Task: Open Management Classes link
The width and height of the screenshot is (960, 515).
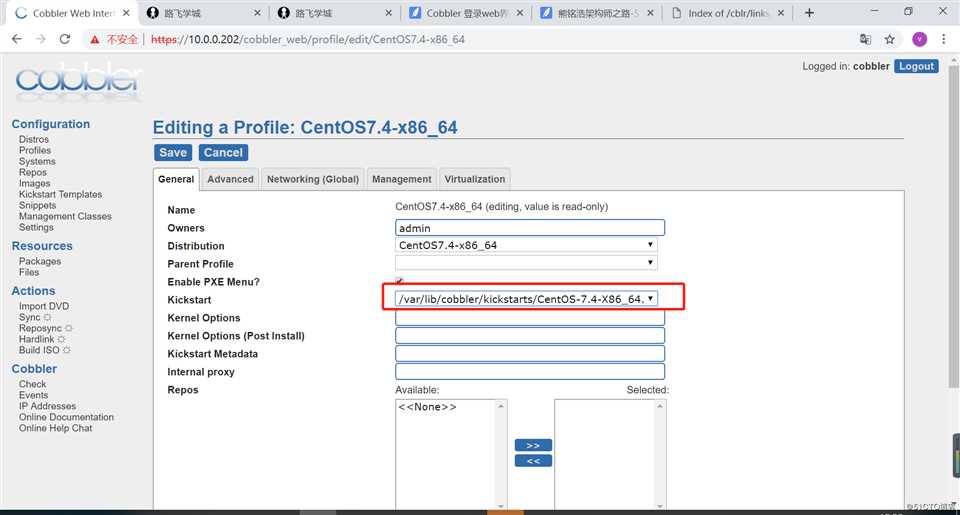Action: 65,217
